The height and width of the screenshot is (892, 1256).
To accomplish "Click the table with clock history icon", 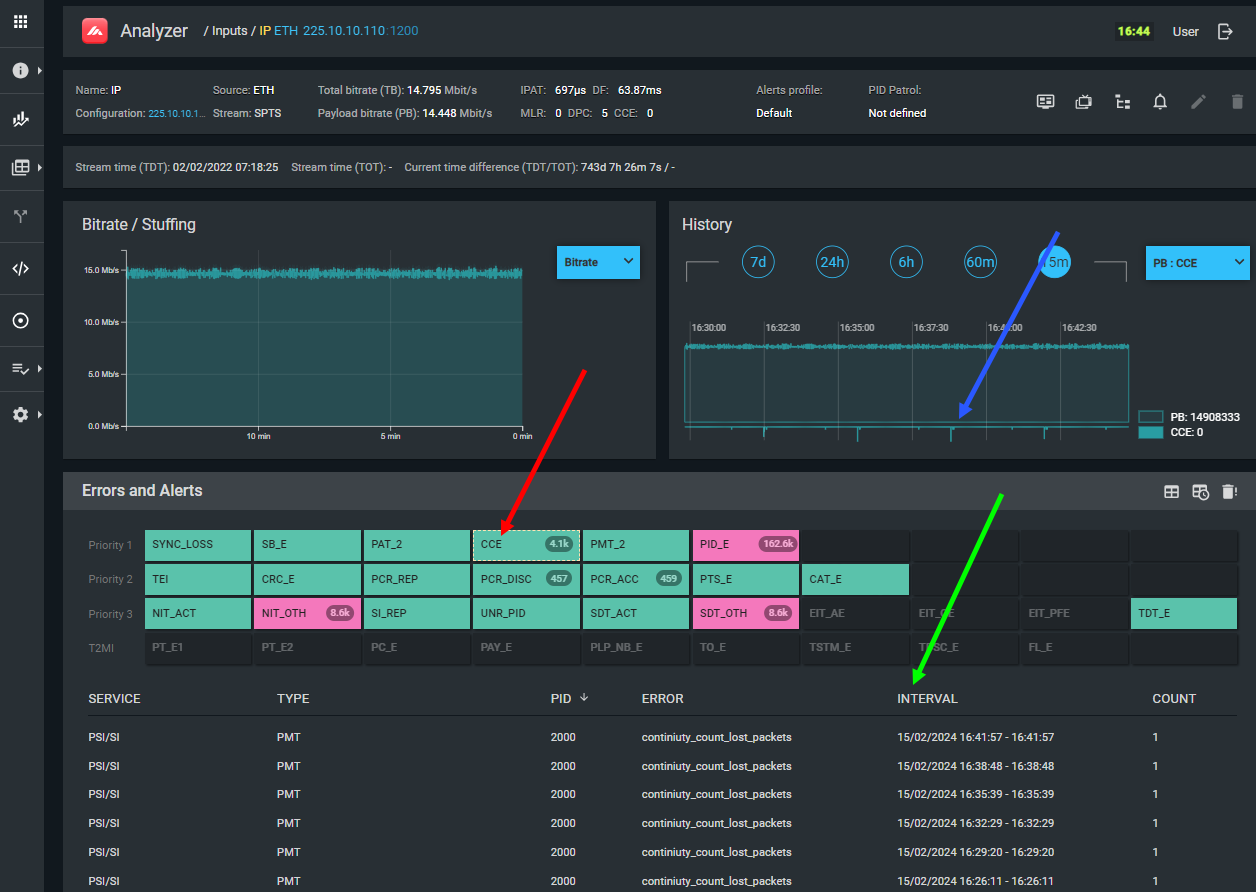I will (x=1200, y=491).
